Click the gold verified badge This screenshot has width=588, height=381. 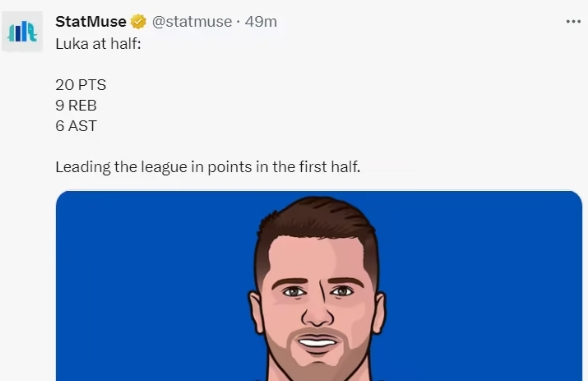tap(138, 22)
